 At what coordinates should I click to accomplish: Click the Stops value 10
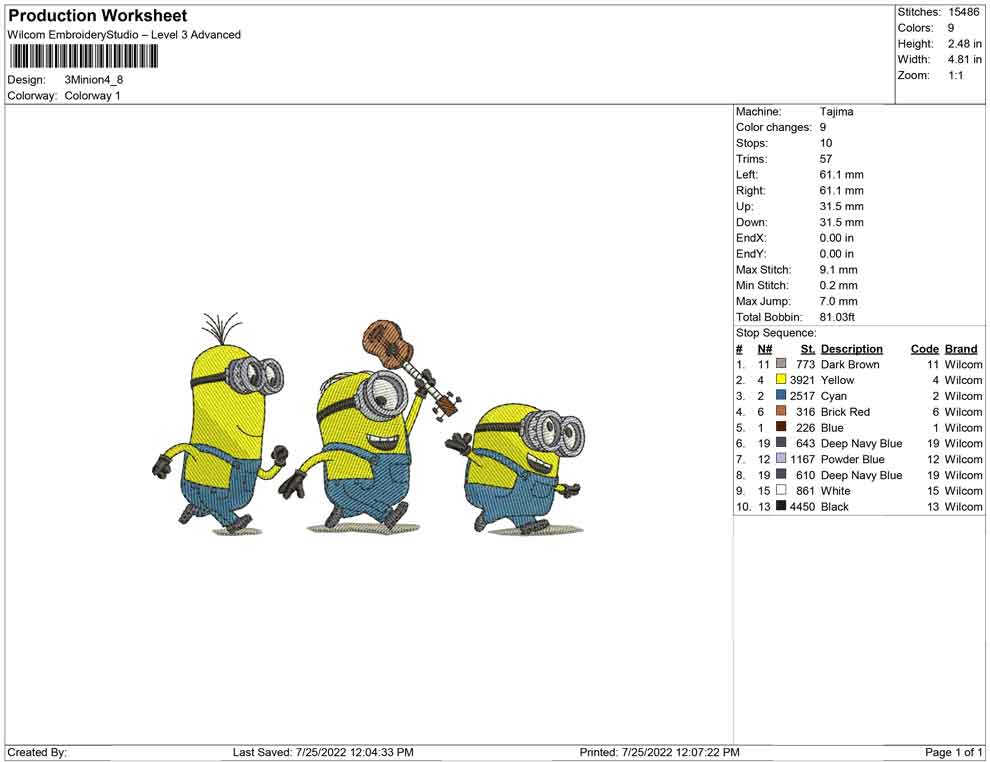coord(826,143)
